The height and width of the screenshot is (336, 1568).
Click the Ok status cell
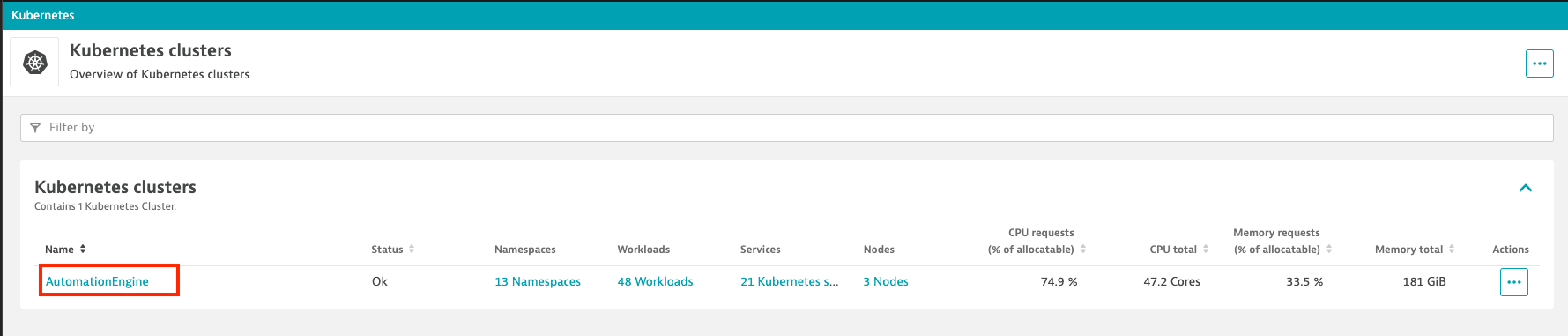[380, 281]
